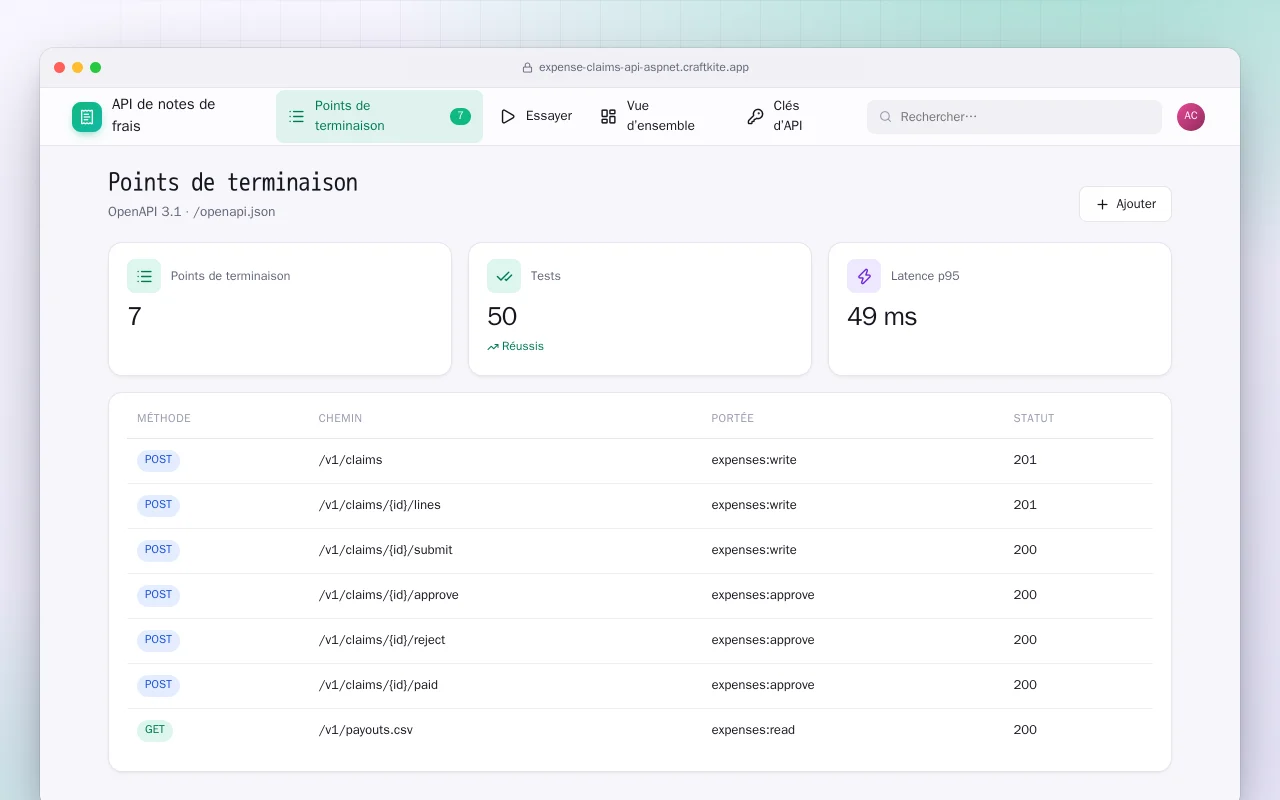This screenshot has height=800, width=1280.
Task: Click the STATUT column header
Action: [1034, 419]
